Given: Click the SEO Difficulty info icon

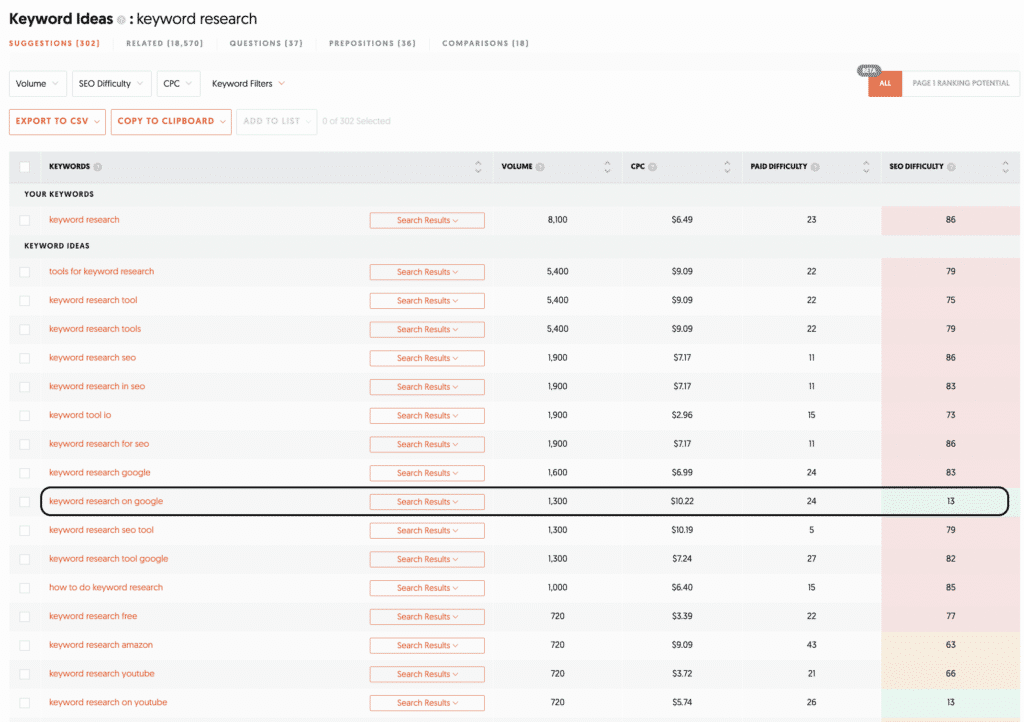Looking at the screenshot, I should [x=951, y=167].
